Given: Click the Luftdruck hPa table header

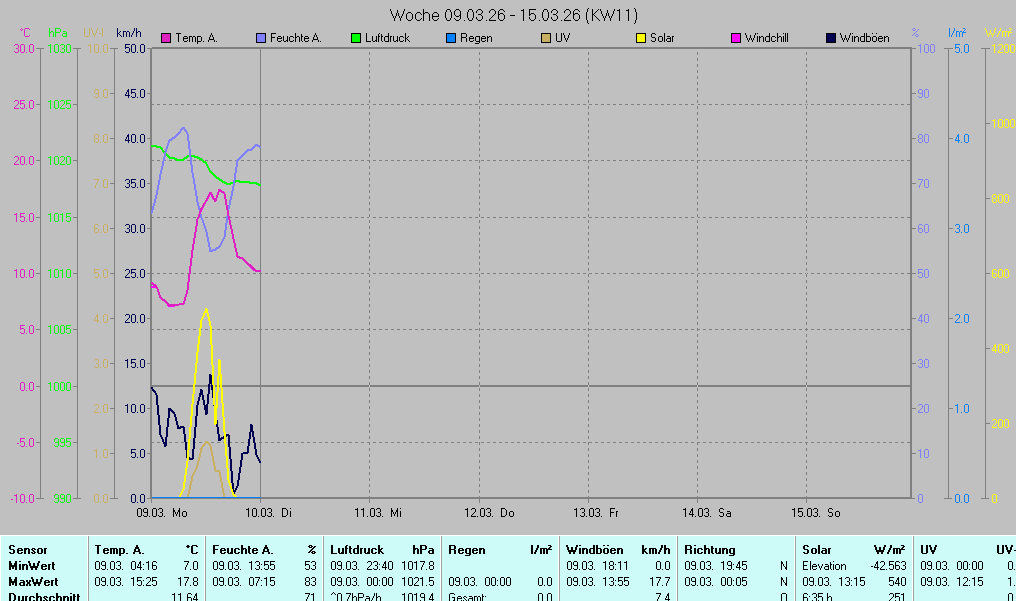Looking at the screenshot, I should pos(382,550).
